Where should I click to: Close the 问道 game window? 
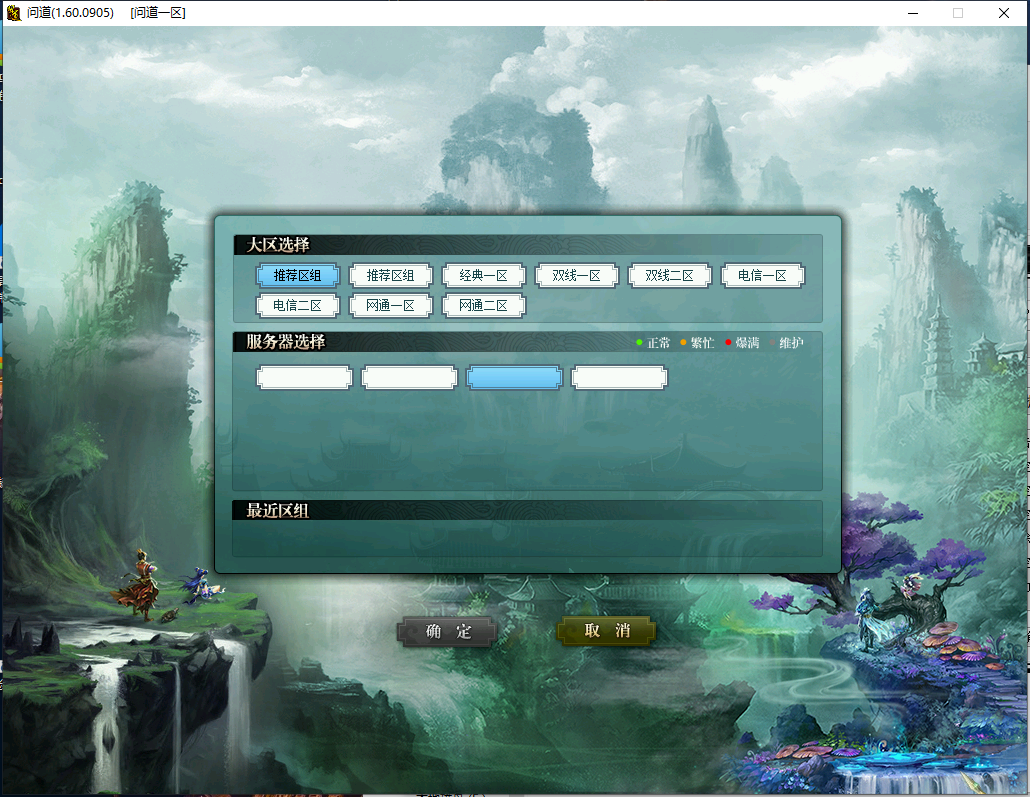point(1004,13)
